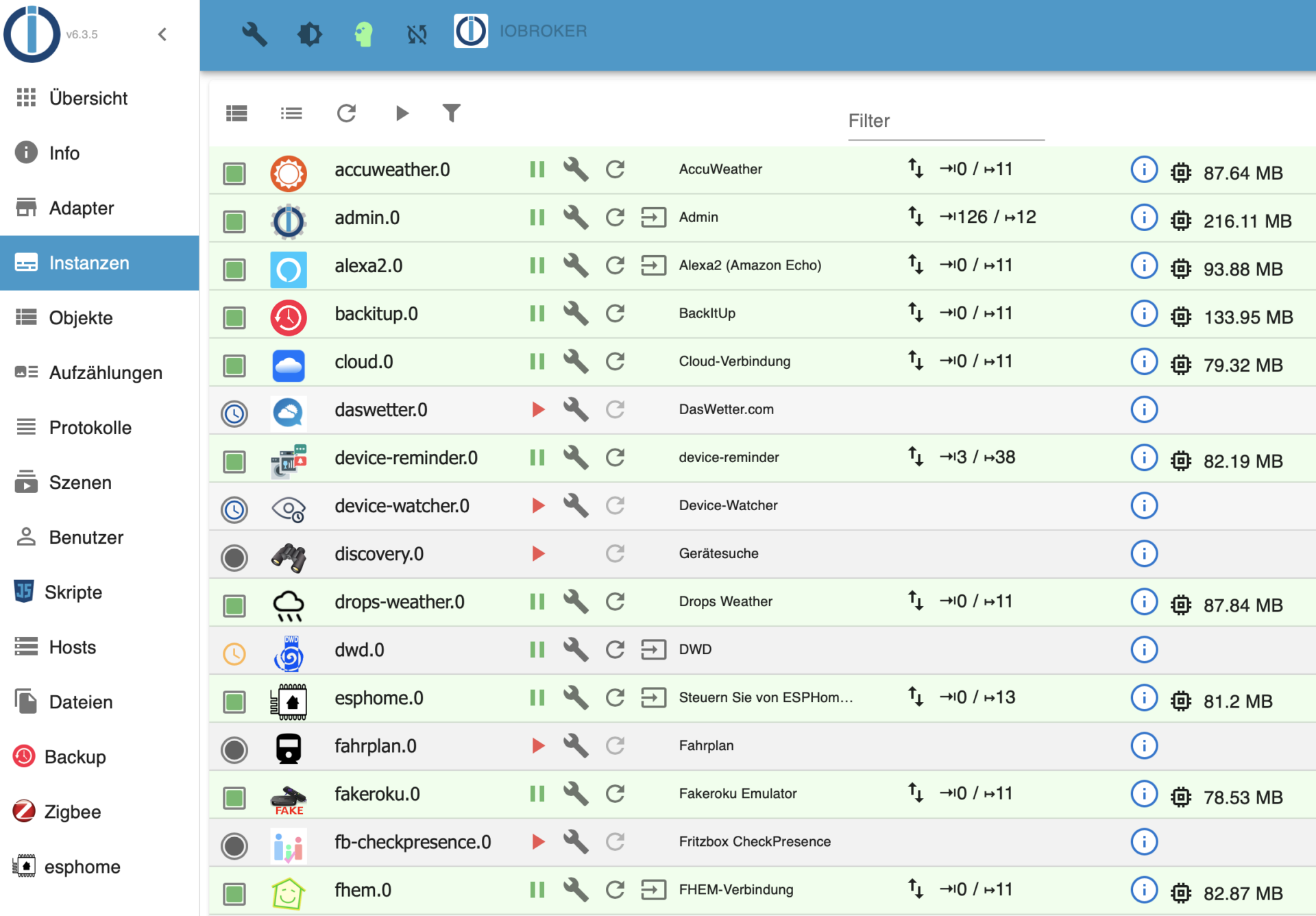Start the discovery.0 instance
This screenshot has height=916, width=1316.
538,553
